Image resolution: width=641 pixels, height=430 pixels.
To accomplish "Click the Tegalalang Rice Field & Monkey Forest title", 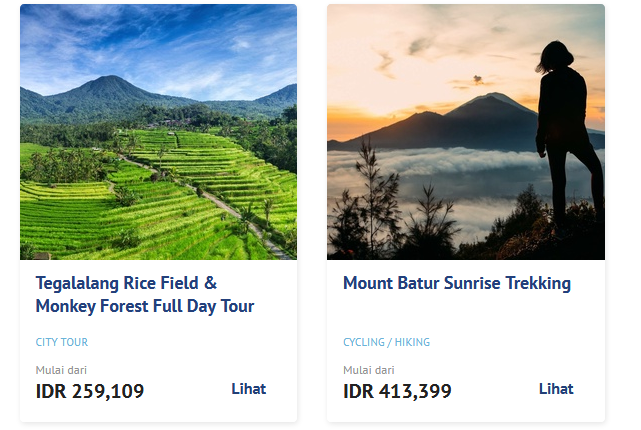I will (x=145, y=294).
